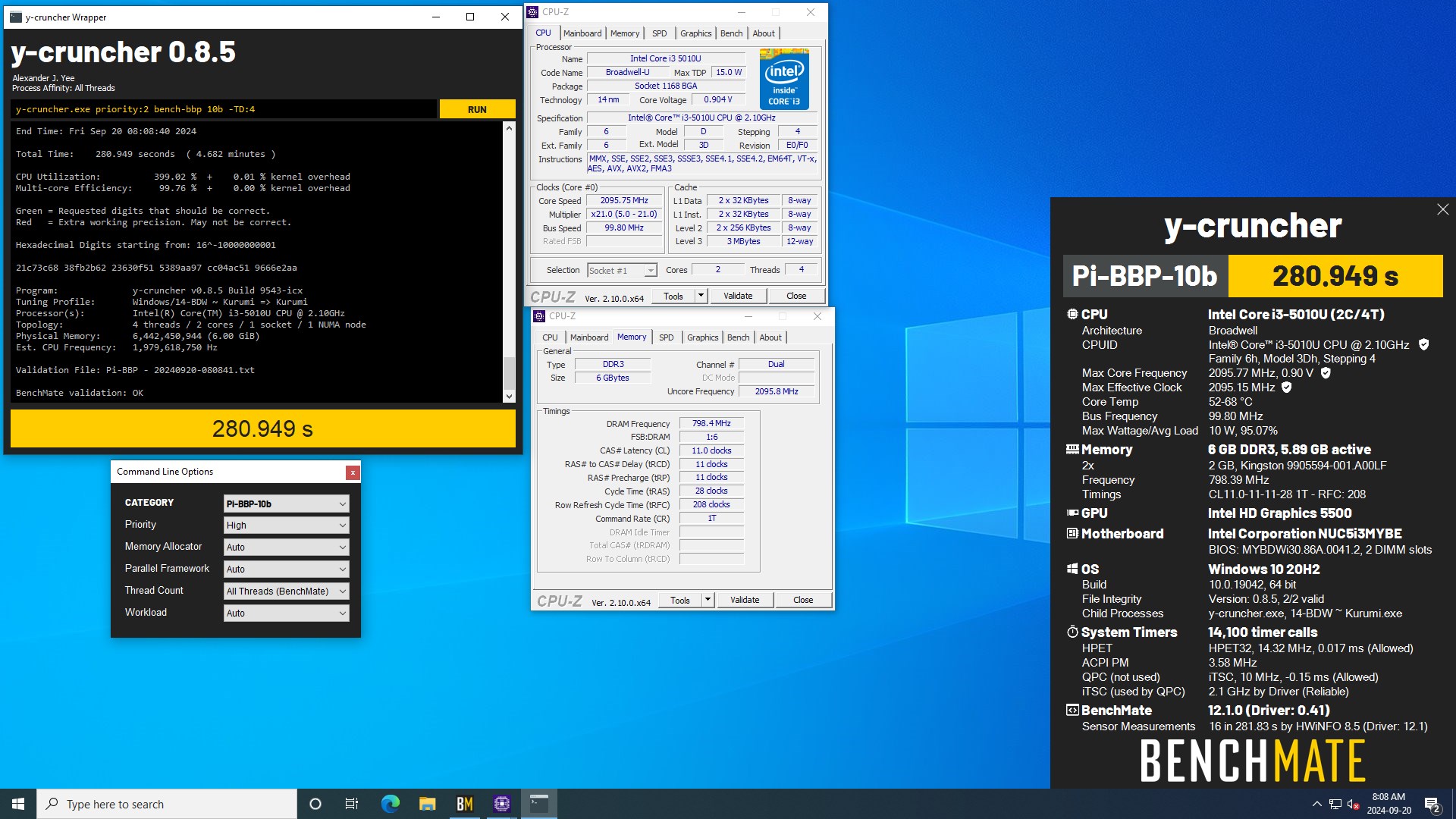Screen dimensions: 1456x819
Task: Switch to Bench tab in upper CPU-Z
Action: (731, 33)
